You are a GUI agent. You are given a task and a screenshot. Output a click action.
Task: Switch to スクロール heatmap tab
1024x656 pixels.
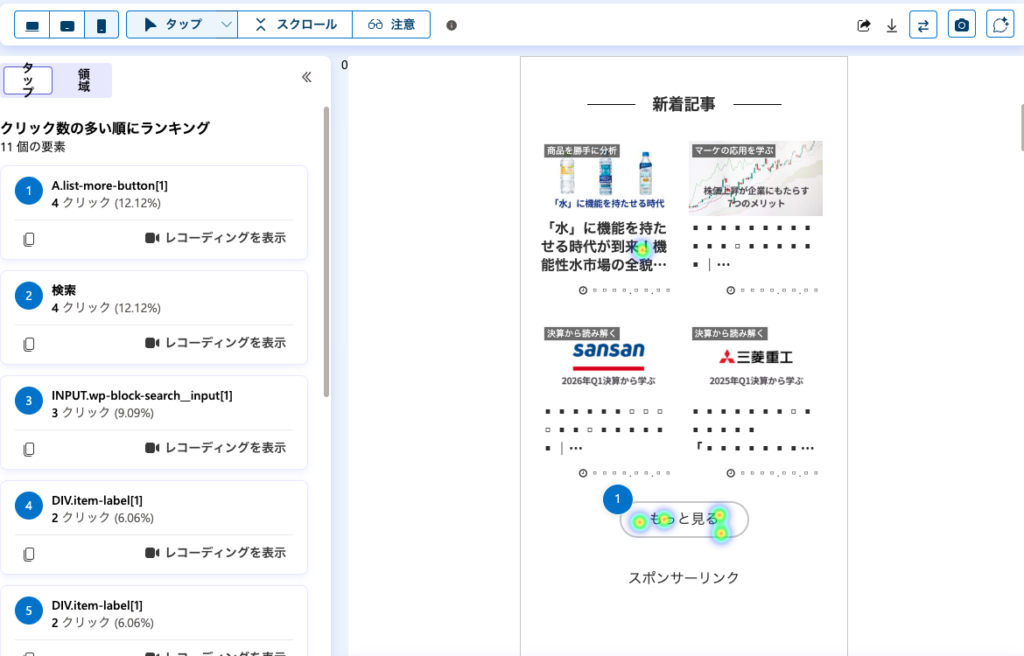(295, 25)
